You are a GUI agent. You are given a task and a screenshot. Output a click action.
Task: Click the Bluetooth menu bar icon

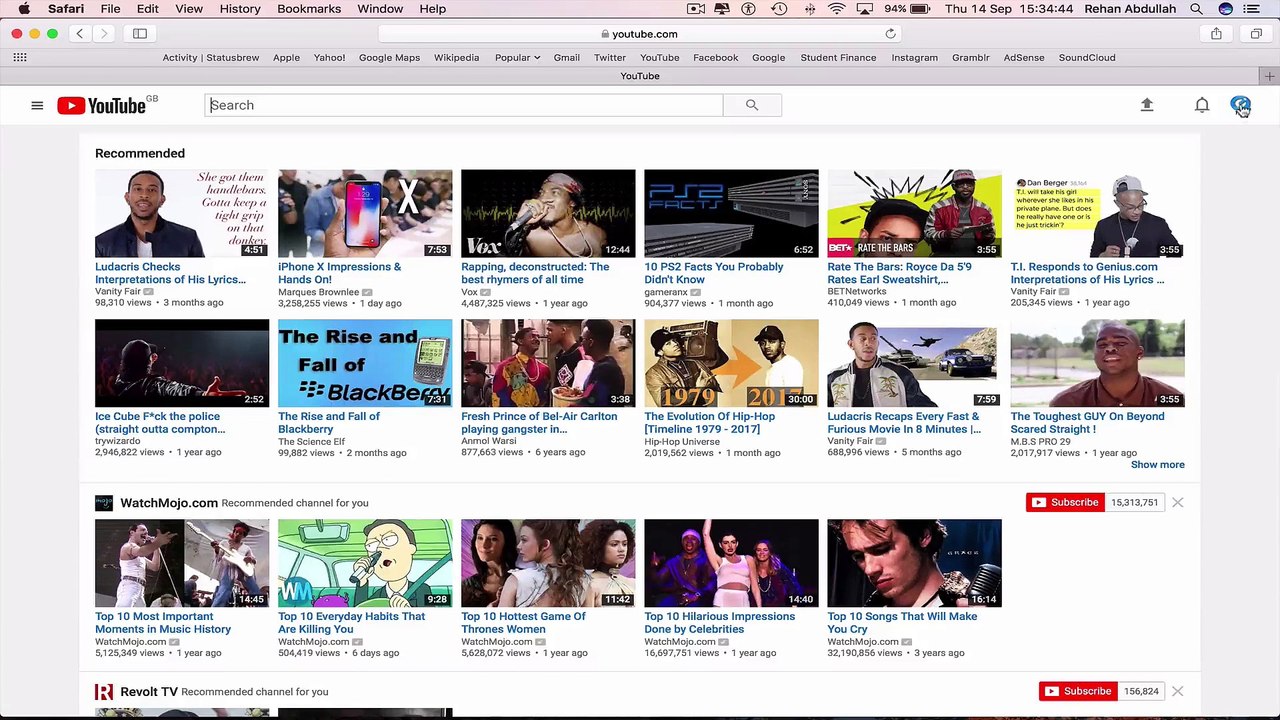pyautogui.click(x=810, y=9)
